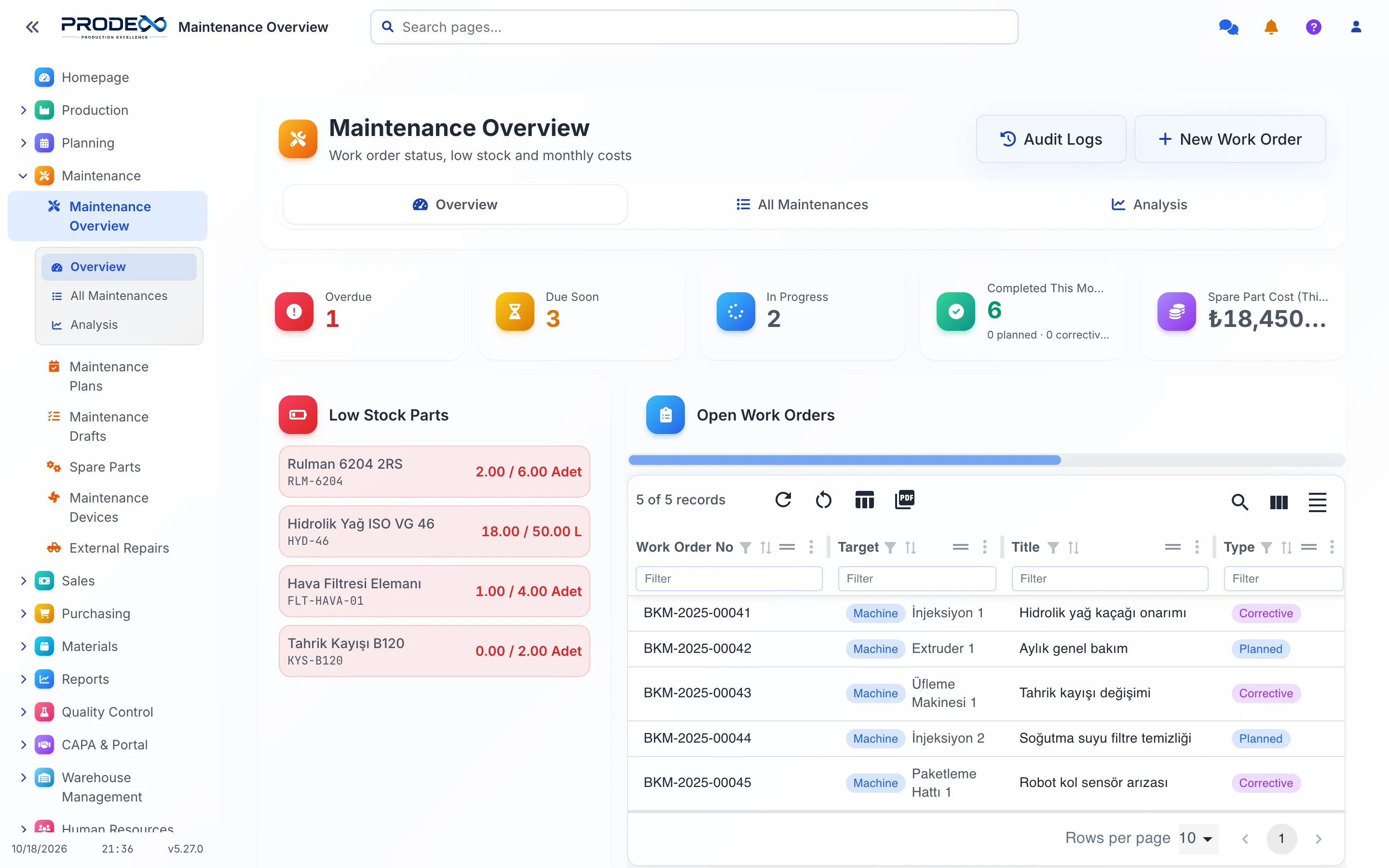Open the Title column options menu
The image size is (1389, 868).
1197,547
